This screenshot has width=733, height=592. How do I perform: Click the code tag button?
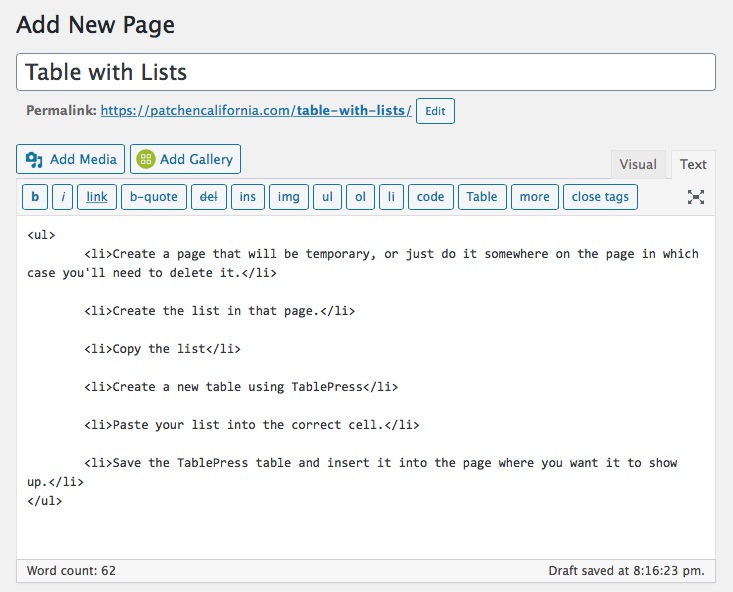tap(430, 197)
